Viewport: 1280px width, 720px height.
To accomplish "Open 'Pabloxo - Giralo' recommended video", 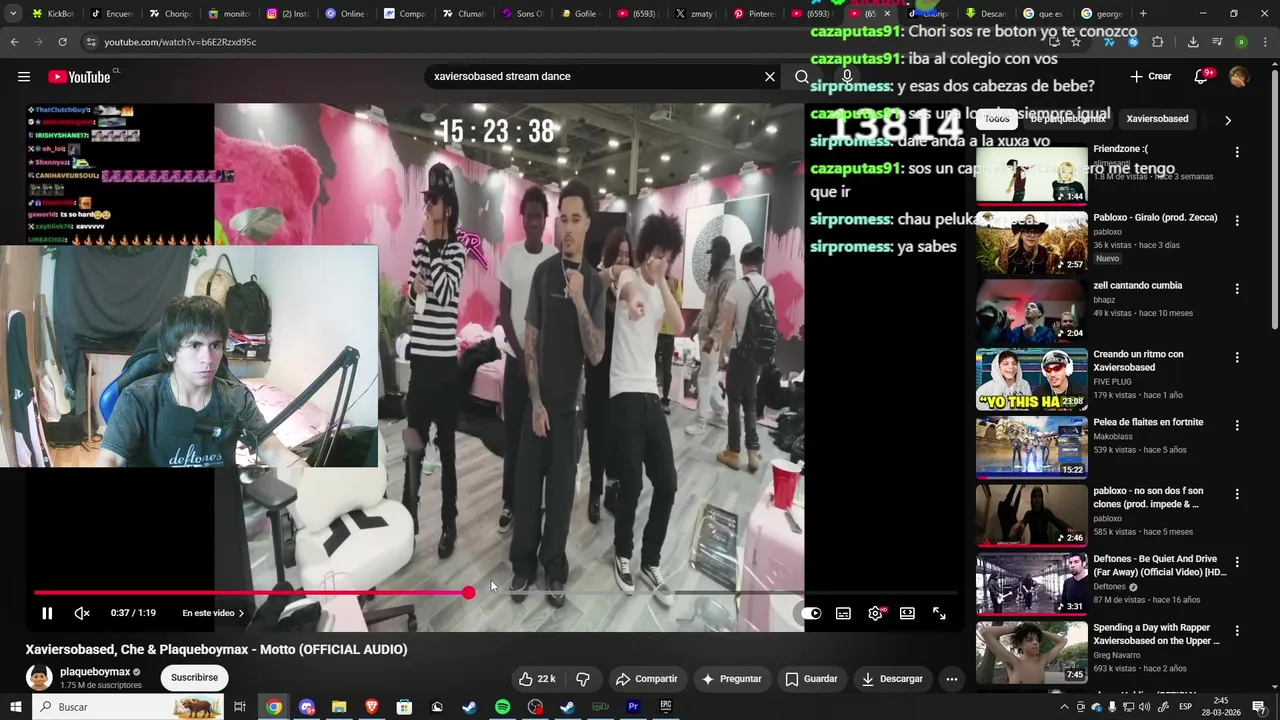I will point(1031,243).
